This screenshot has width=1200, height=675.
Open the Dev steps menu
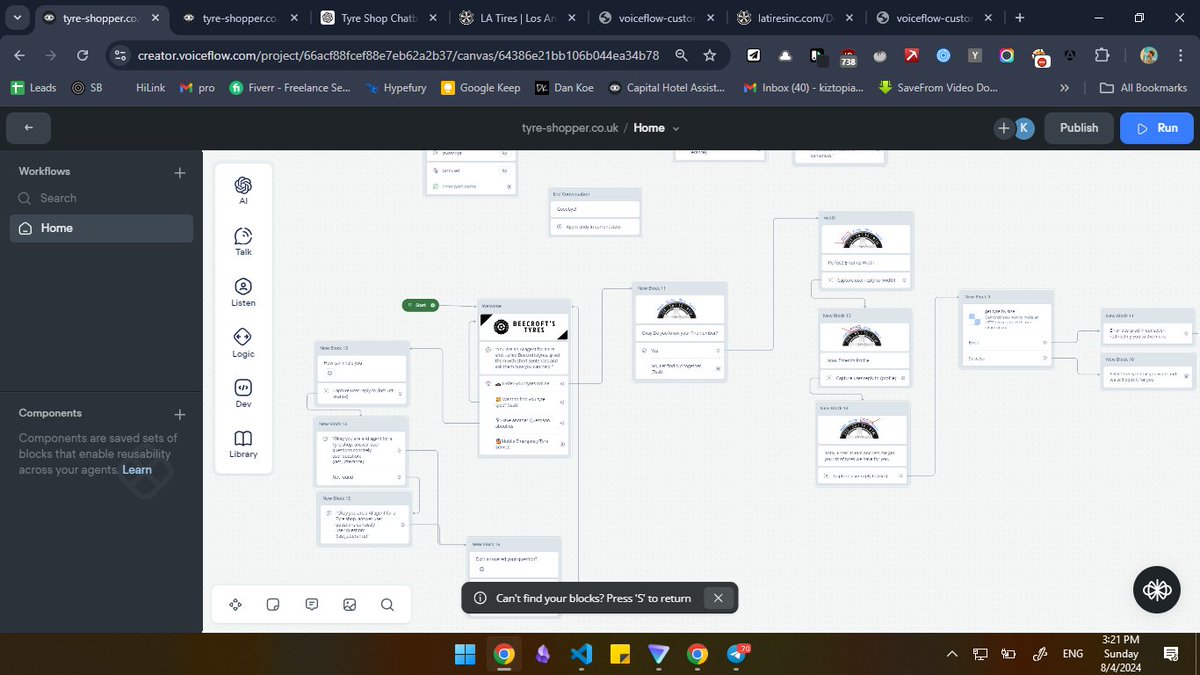point(243,394)
